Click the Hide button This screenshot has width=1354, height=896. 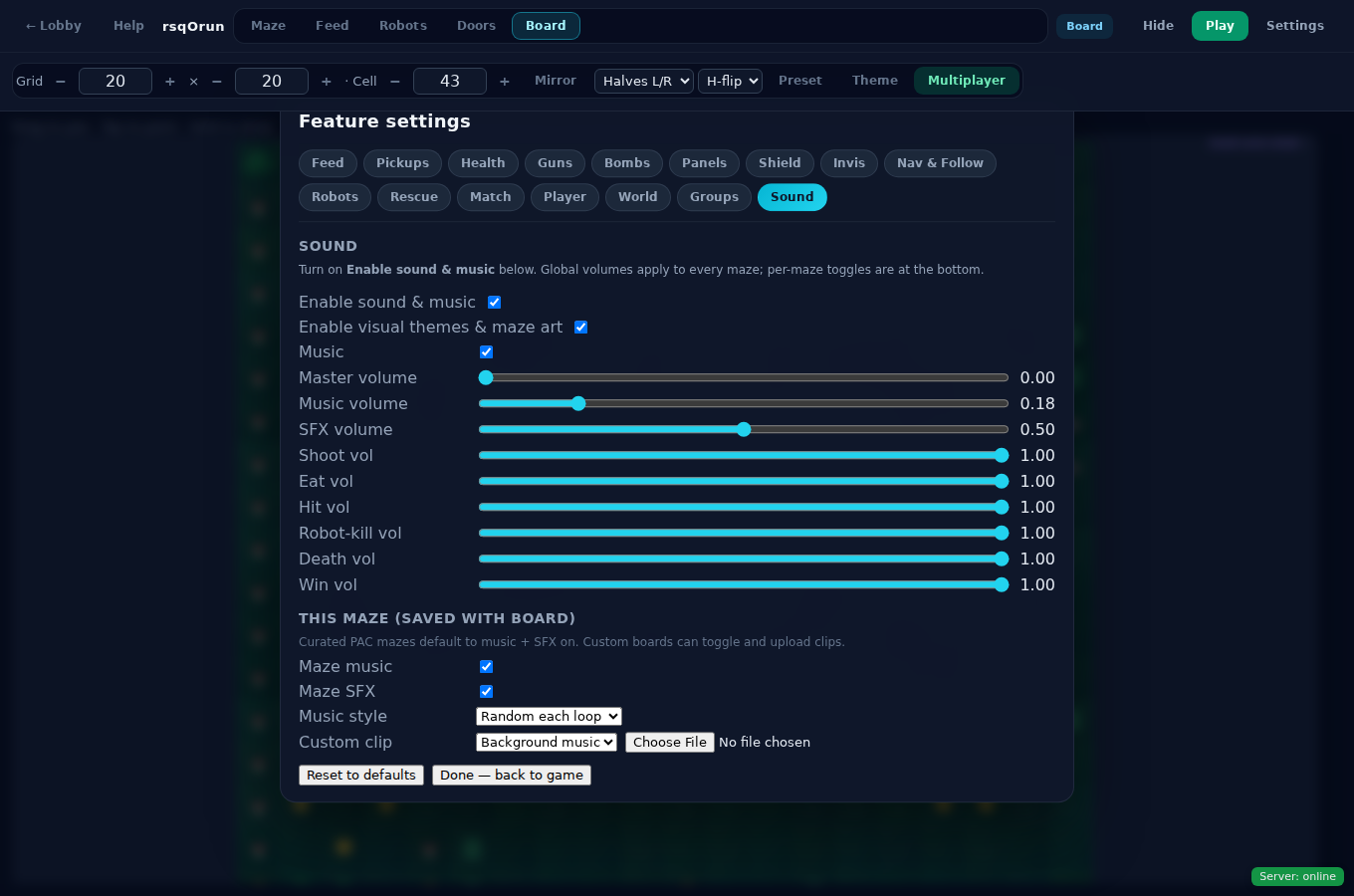pos(1158,26)
